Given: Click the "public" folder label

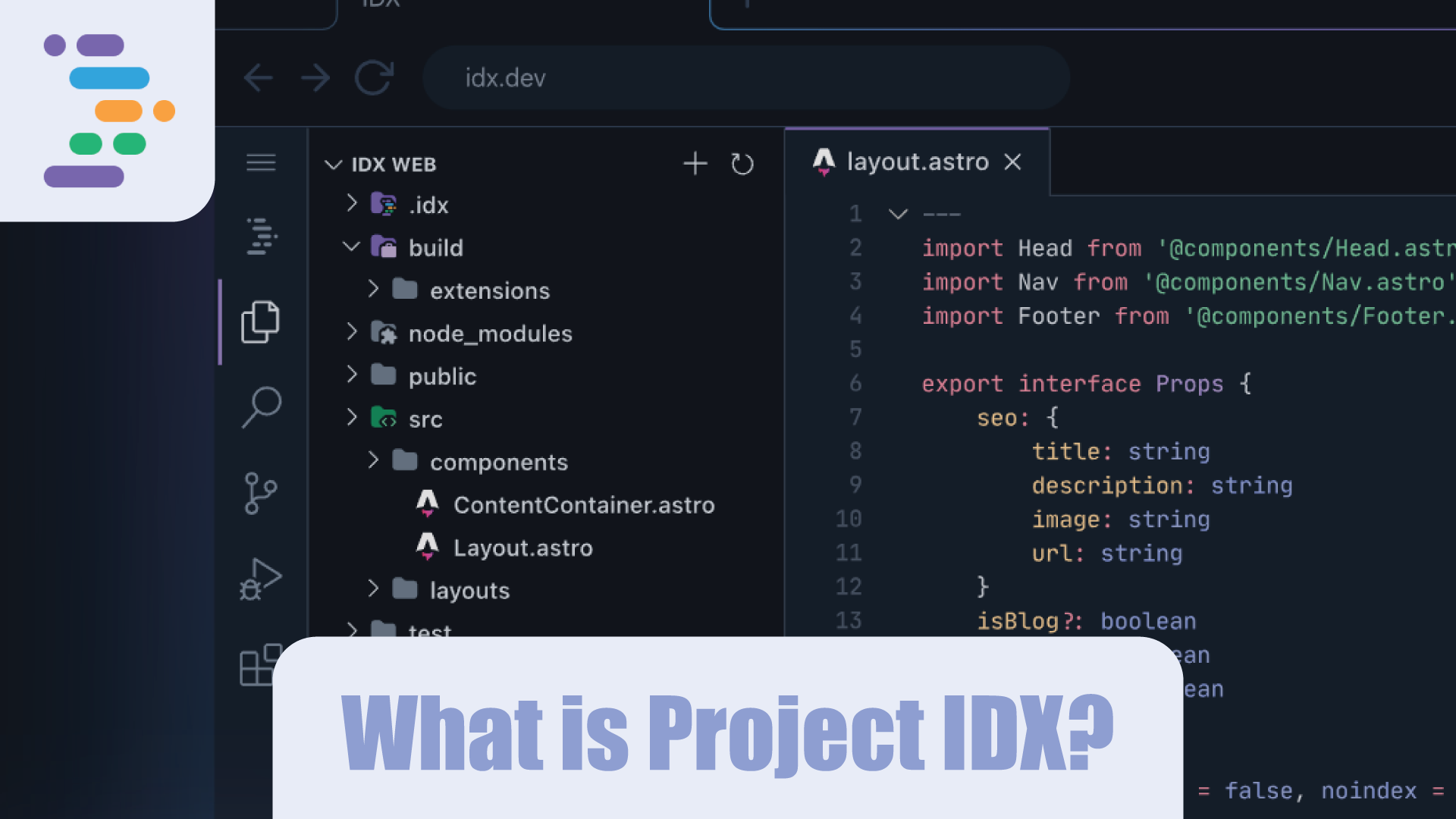Looking at the screenshot, I should click(442, 377).
